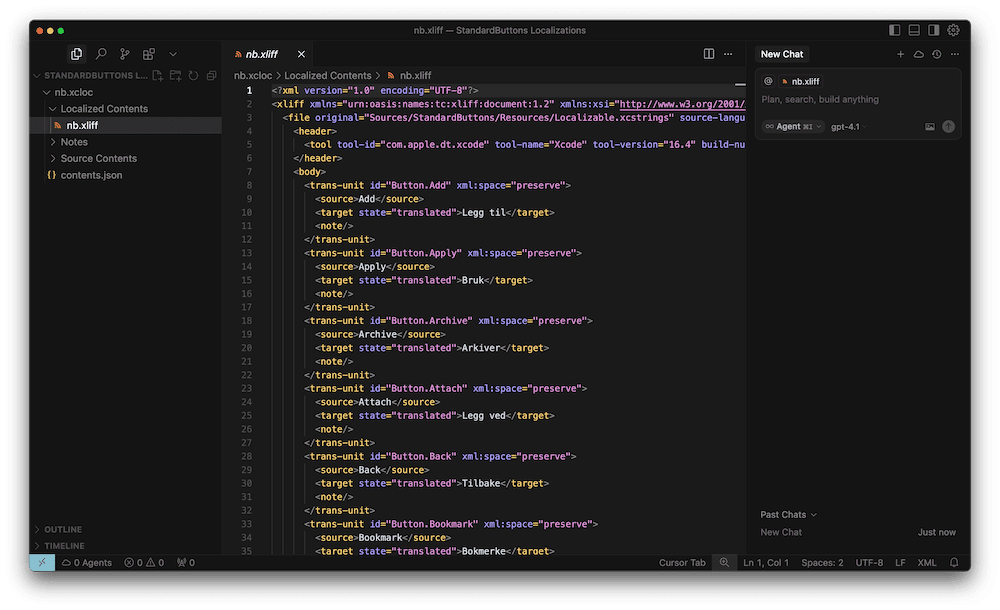Open the Explorer view icon
The width and height of the screenshot is (1000, 610).
click(76, 54)
